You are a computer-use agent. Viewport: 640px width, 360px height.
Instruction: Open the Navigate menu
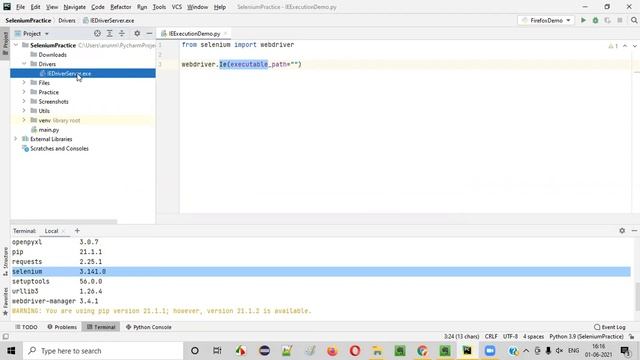pyautogui.click(x=74, y=7)
